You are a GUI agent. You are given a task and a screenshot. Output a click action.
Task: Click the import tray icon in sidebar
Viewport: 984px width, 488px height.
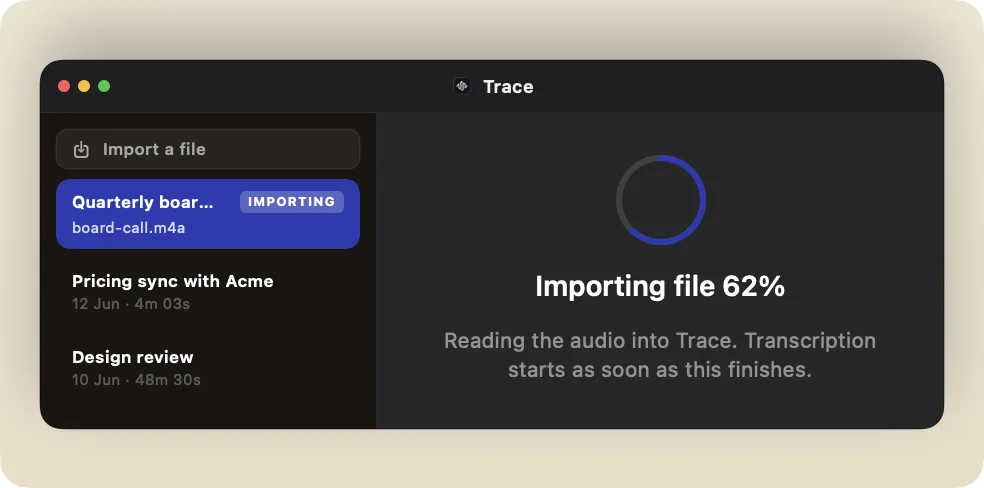82,150
